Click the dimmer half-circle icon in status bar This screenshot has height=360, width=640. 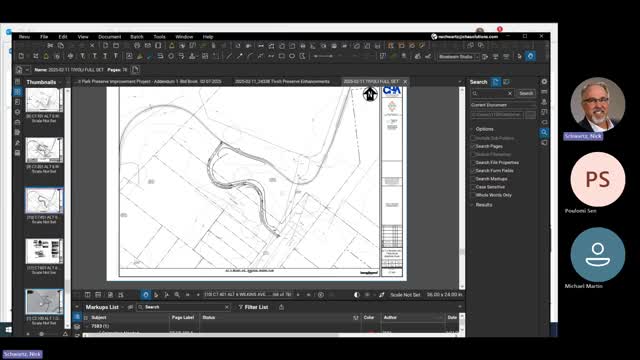(357, 295)
